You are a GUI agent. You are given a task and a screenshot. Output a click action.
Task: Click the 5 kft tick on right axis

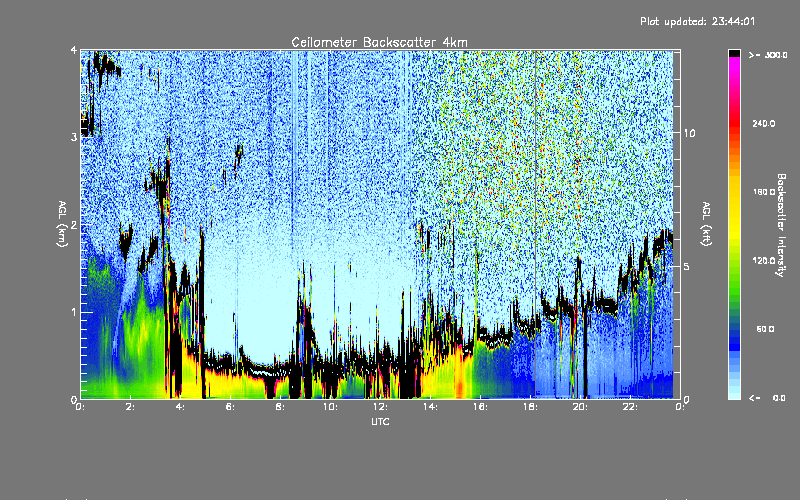(687, 266)
